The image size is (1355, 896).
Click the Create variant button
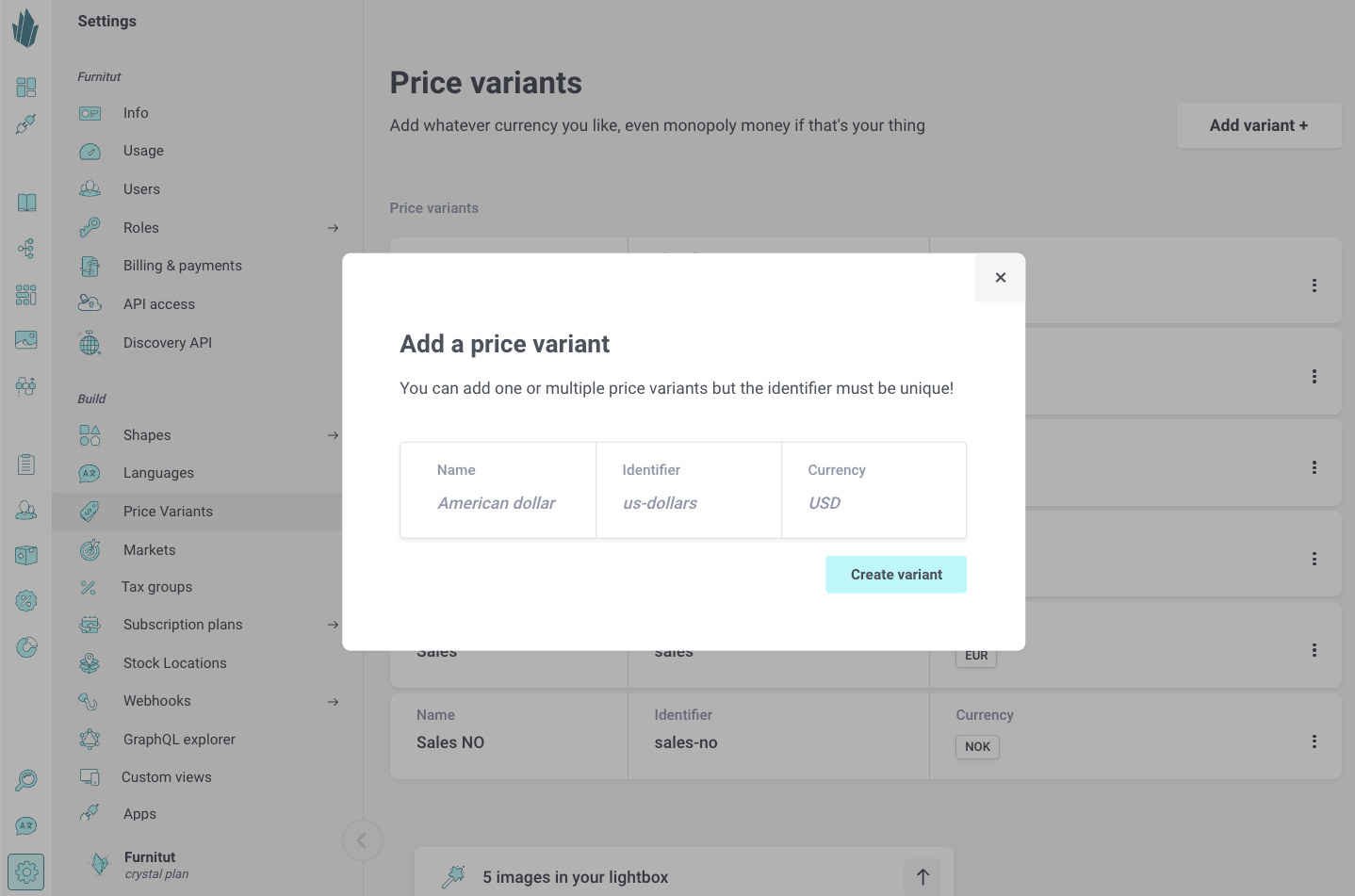896,575
